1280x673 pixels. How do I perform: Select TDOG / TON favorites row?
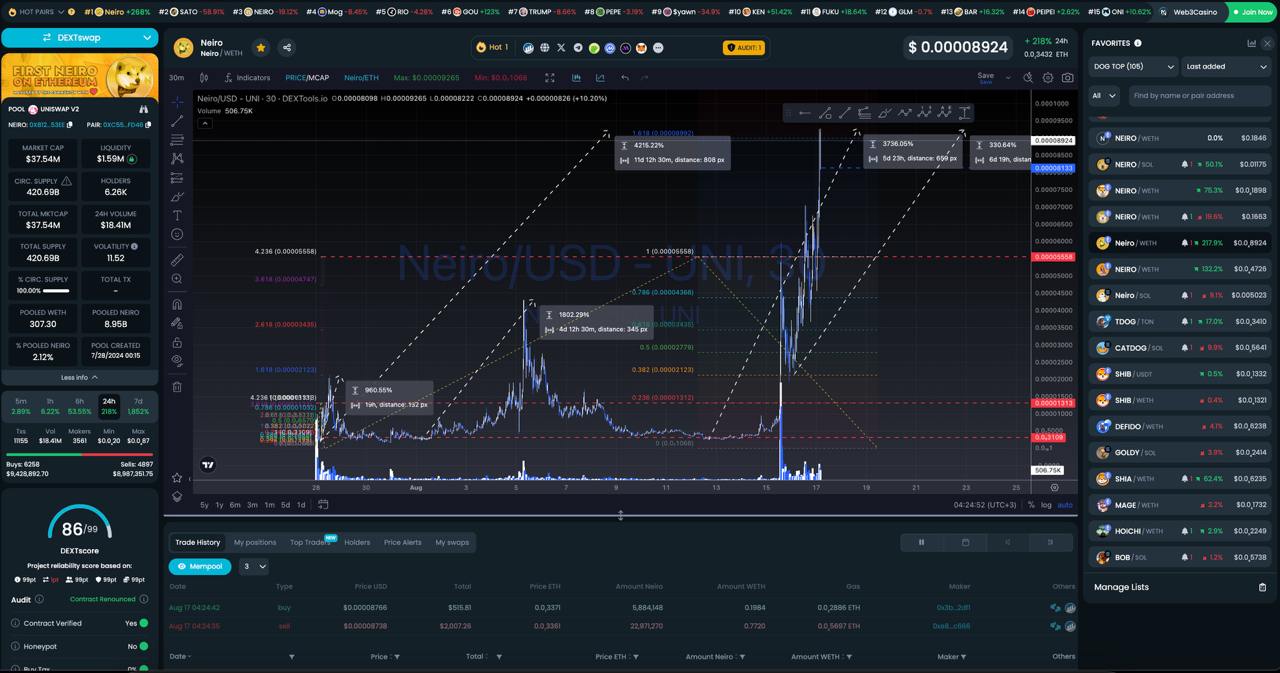click(x=1182, y=322)
